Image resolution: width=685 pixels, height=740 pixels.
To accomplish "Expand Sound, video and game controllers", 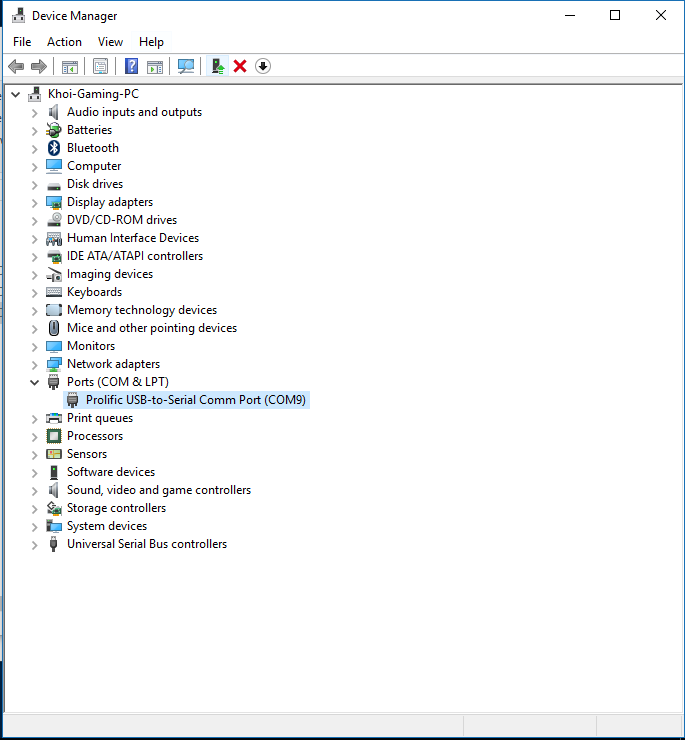I will [x=34, y=491].
